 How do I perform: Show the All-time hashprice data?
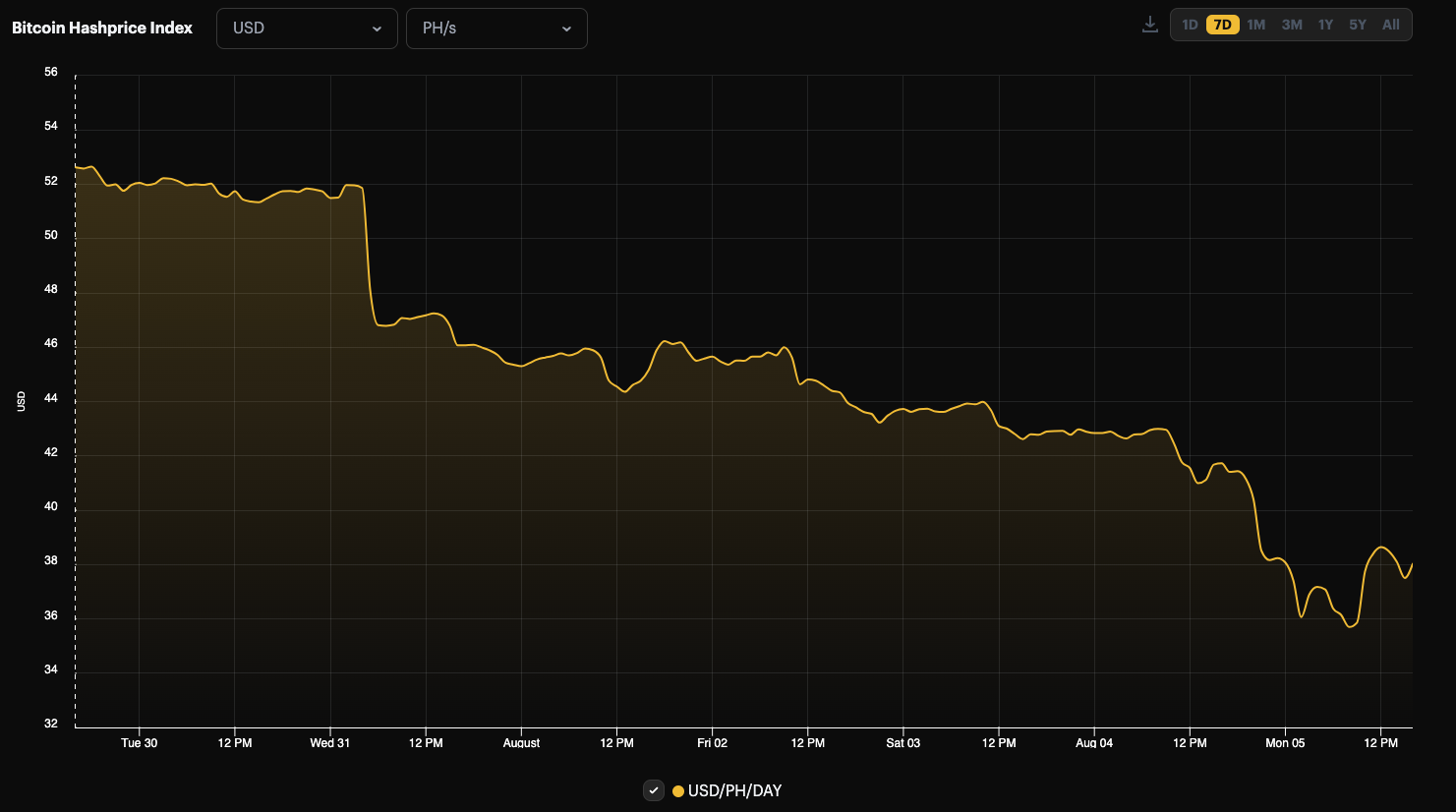(1389, 25)
